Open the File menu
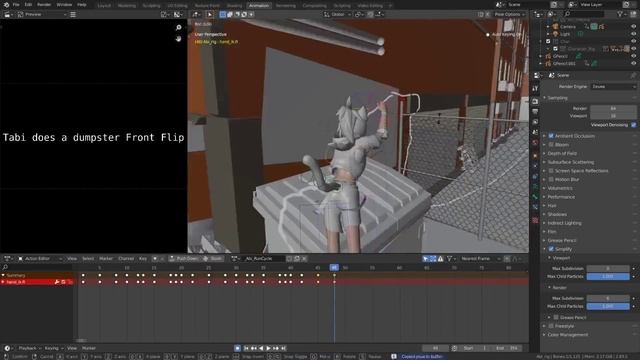This screenshot has width=640, height=360. coord(16,5)
